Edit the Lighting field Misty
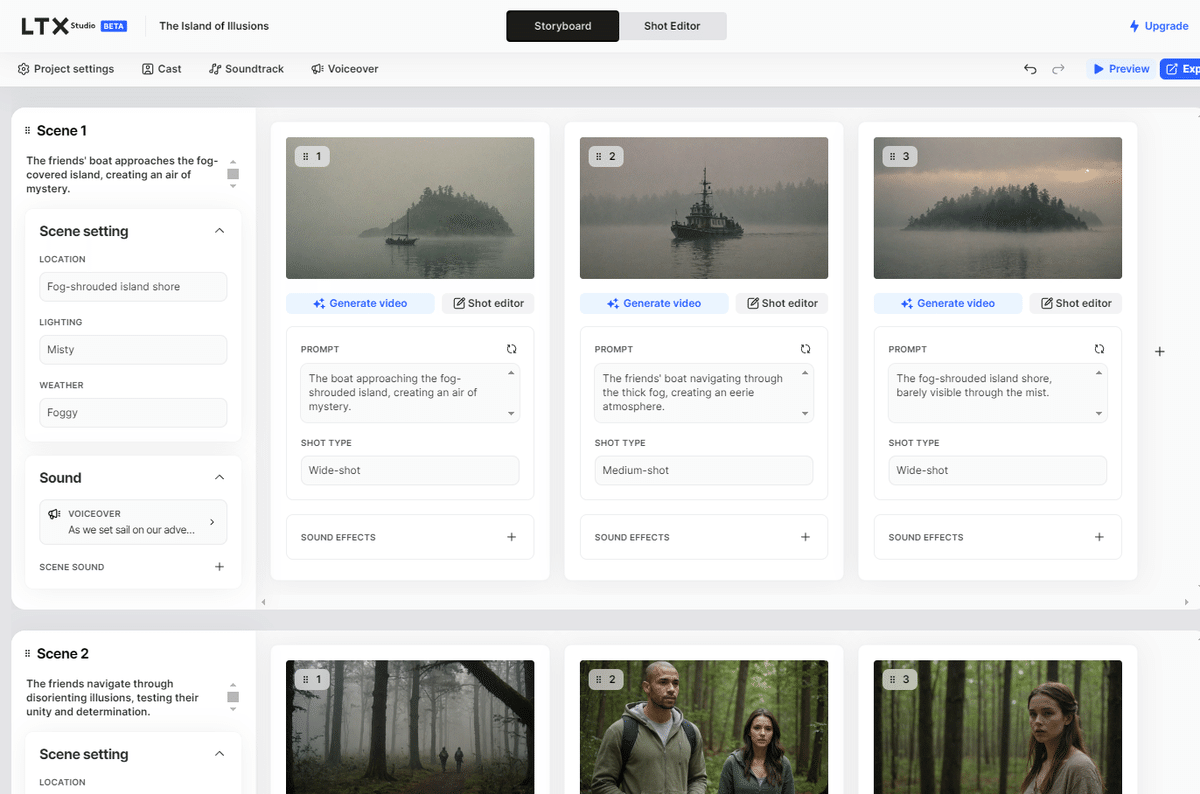This screenshot has width=1200, height=794. pos(133,350)
